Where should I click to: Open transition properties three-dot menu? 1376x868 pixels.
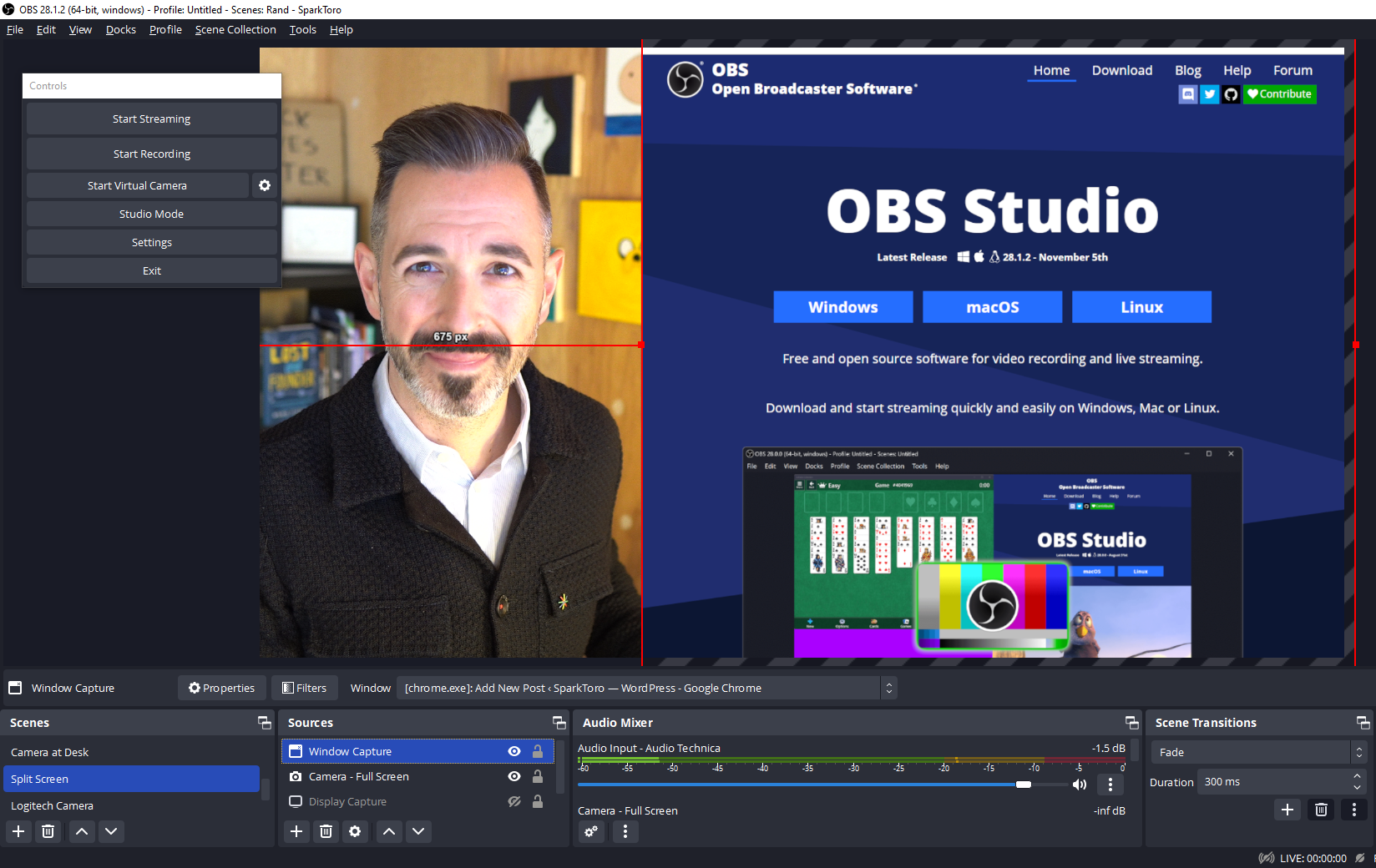click(1354, 810)
